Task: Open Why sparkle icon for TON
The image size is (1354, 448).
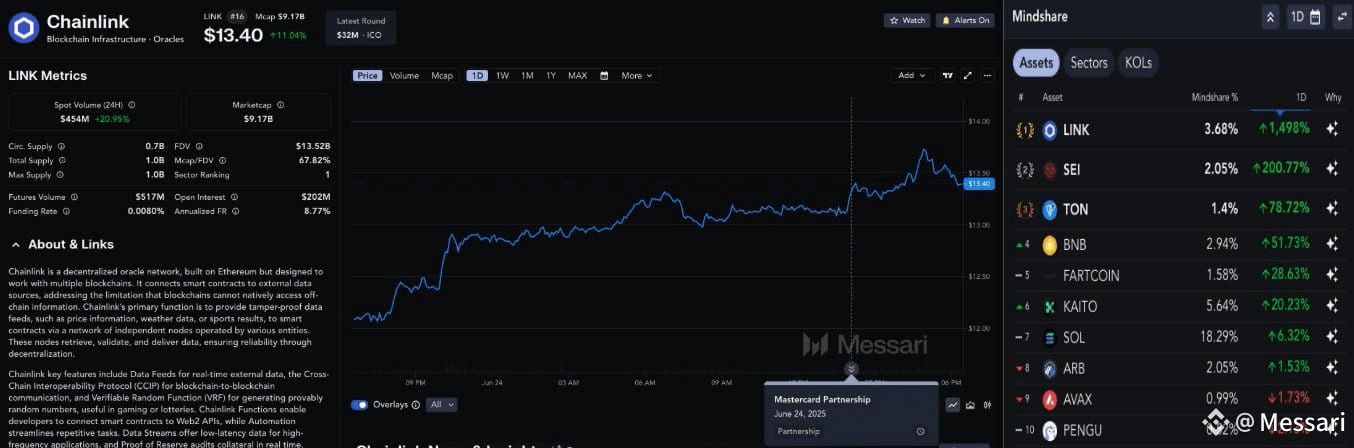Action: (x=1332, y=209)
